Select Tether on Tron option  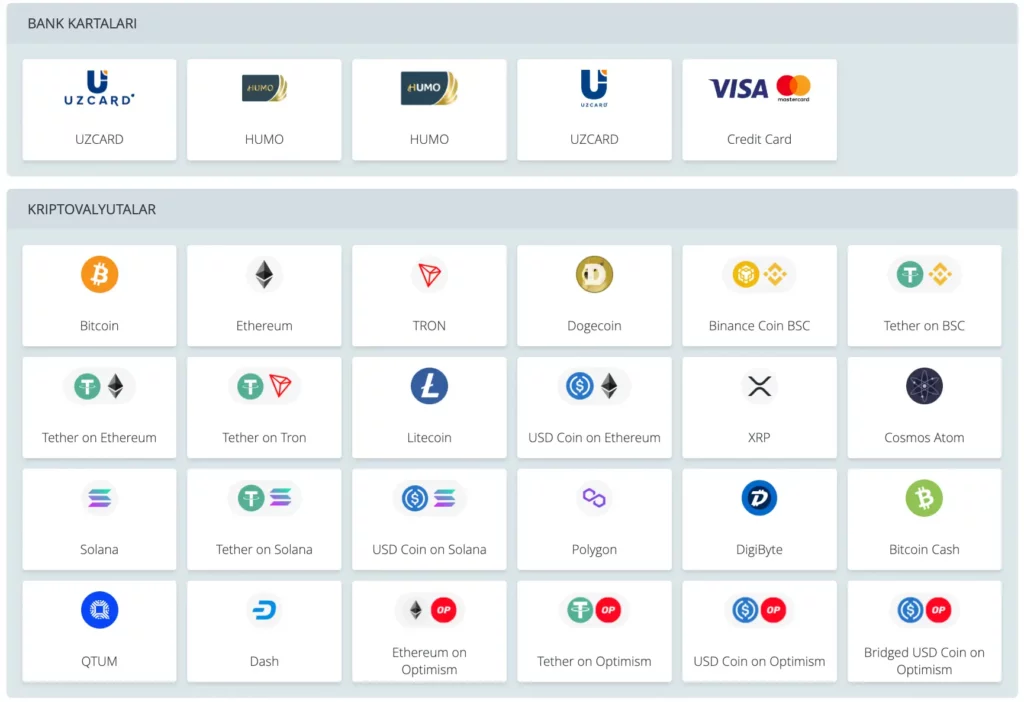click(264, 408)
